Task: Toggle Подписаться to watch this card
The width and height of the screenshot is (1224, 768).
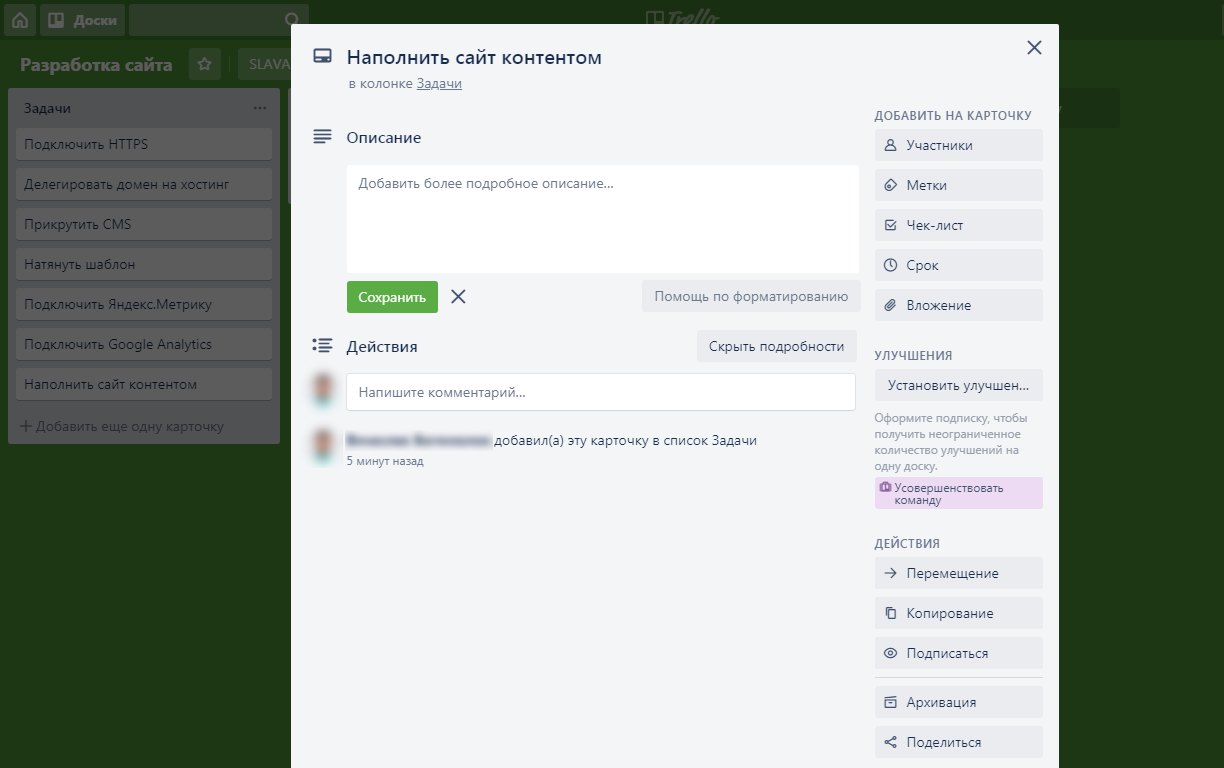Action: [958, 653]
